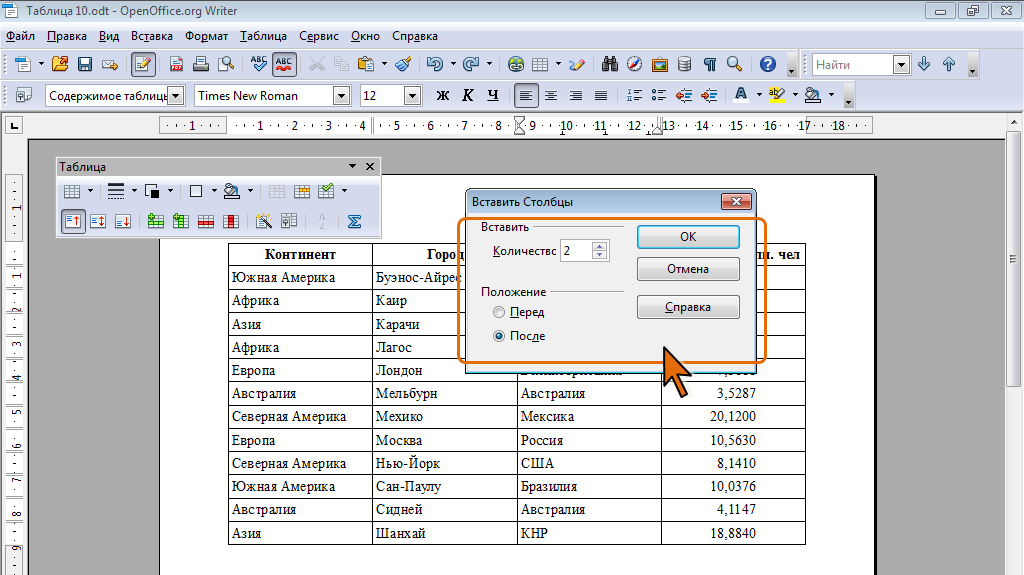Close the Вставить Столбцы dialog
This screenshot has width=1024, height=575.
(x=736, y=201)
